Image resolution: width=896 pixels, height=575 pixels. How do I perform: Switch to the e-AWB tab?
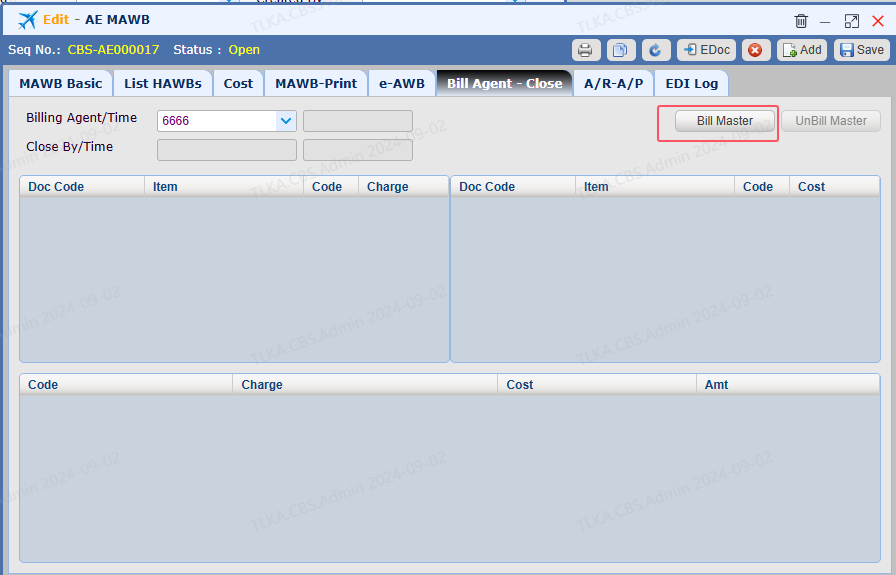tap(402, 83)
